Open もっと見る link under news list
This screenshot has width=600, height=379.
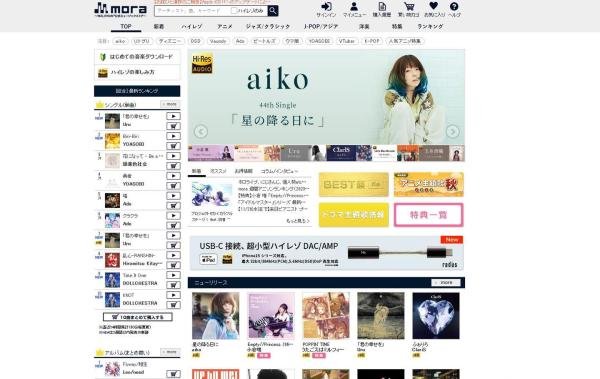coord(297,221)
